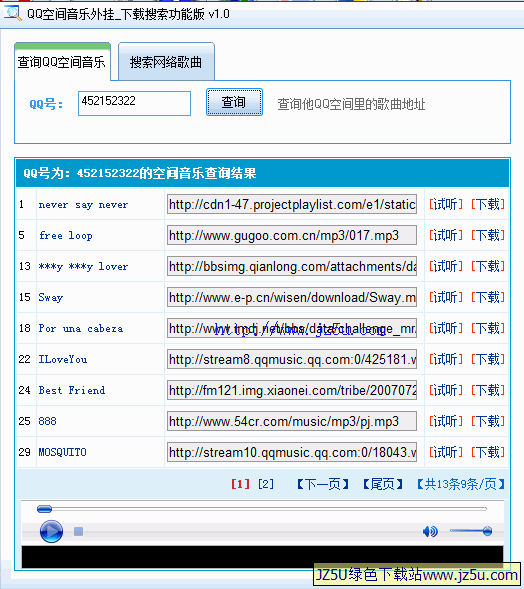The height and width of the screenshot is (589, 524).
Task: Click 试听 for free loop
Action: click(x=445, y=236)
